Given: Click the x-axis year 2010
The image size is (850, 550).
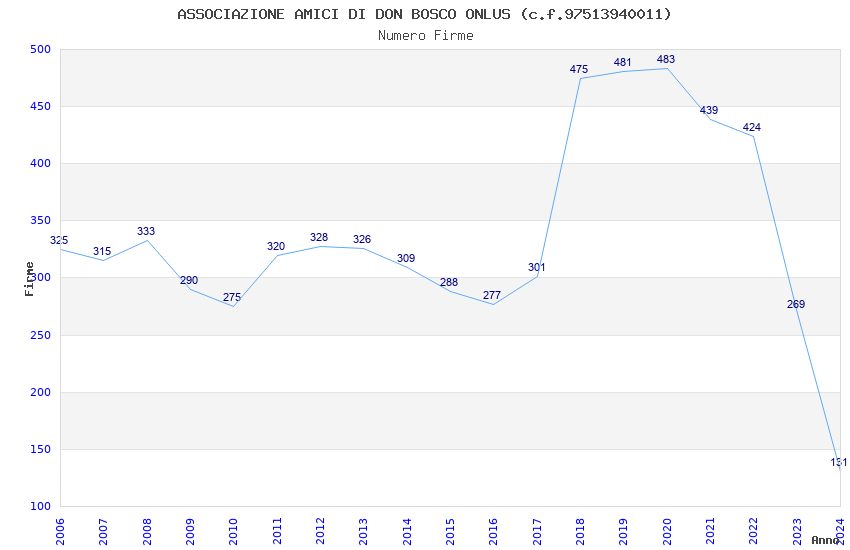Looking at the screenshot, I should [x=233, y=531].
